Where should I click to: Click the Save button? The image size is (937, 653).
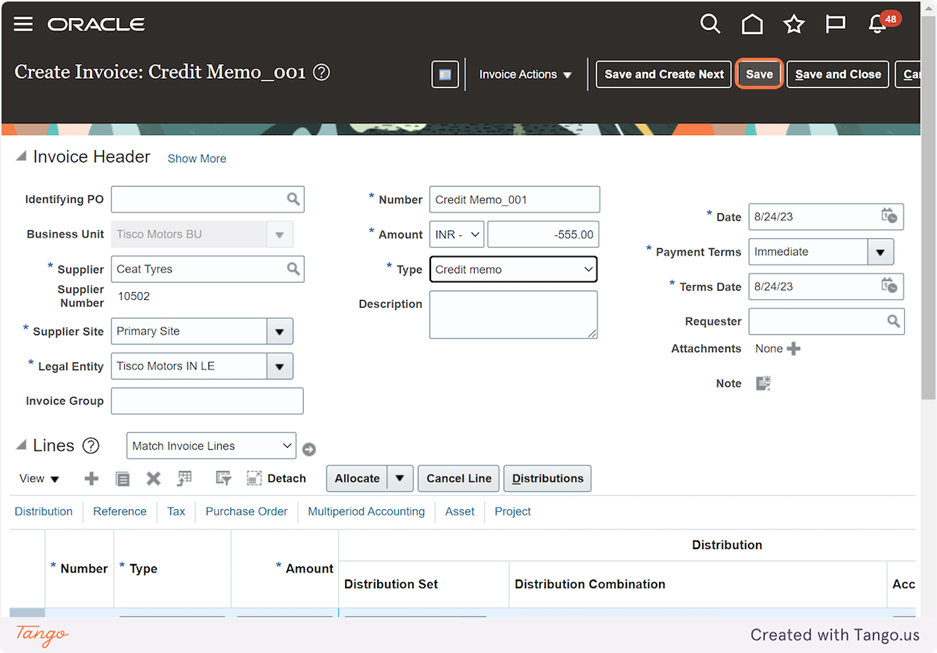(759, 74)
